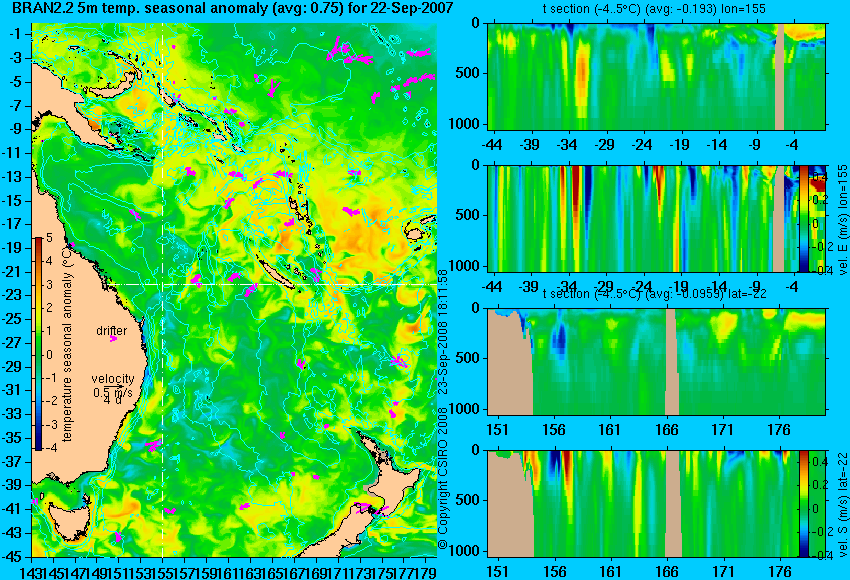Click the '-4' value on the temperature color bar
Screen dimensions: 850x580
48,448
